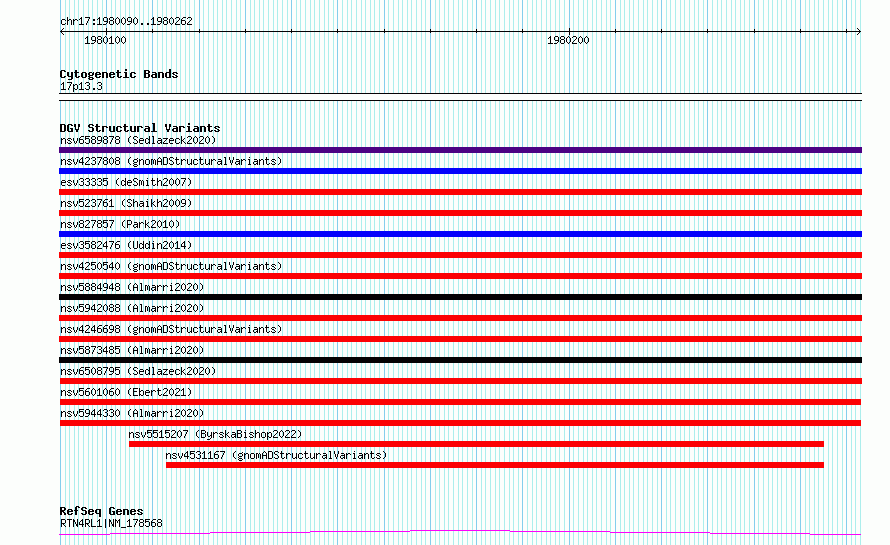Click the red nsv5944330 variant bar
Image resolution: width=890 pixels, height=545 pixels.
click(460, 423)
